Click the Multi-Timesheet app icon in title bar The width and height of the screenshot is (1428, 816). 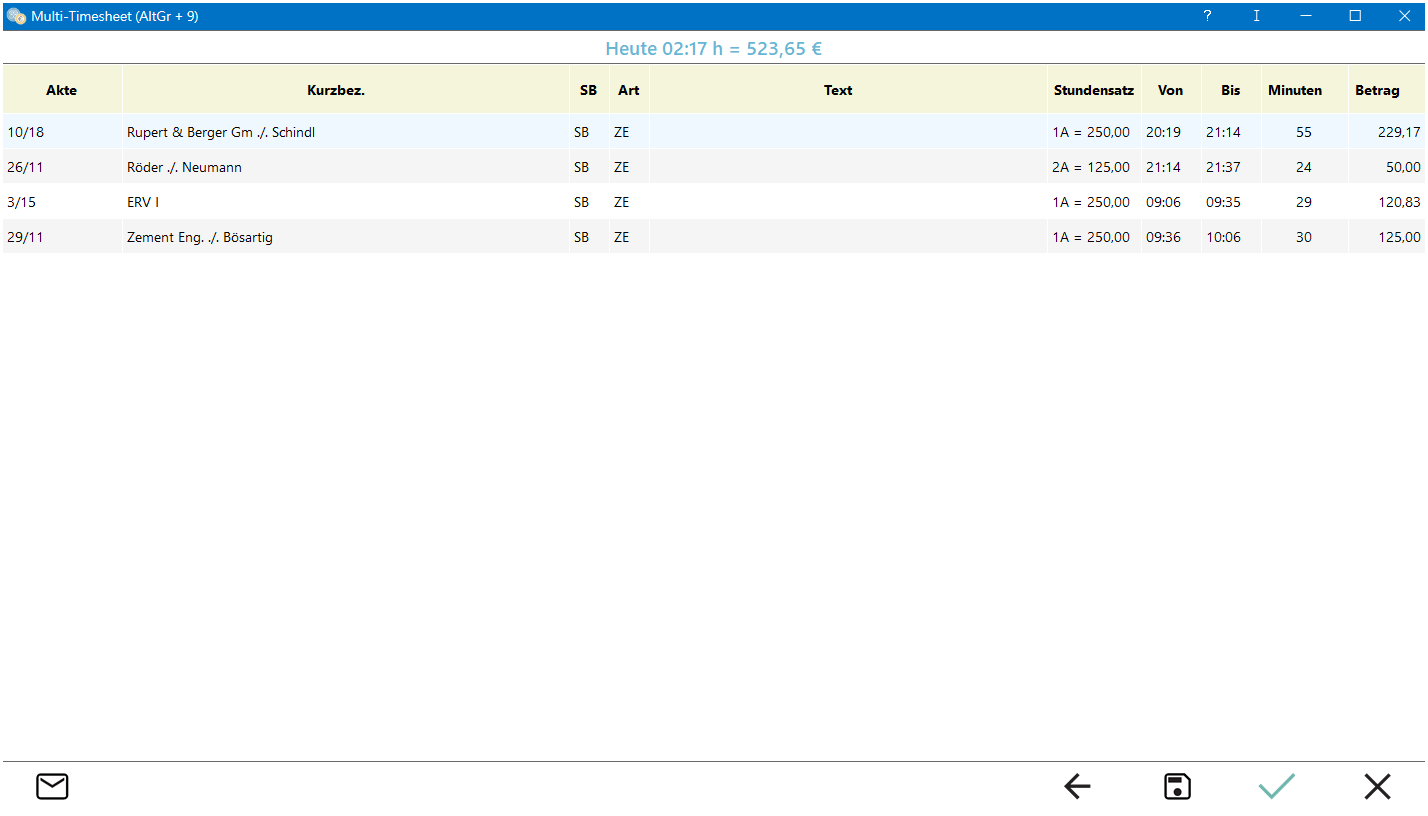click(x=16, y=16)
